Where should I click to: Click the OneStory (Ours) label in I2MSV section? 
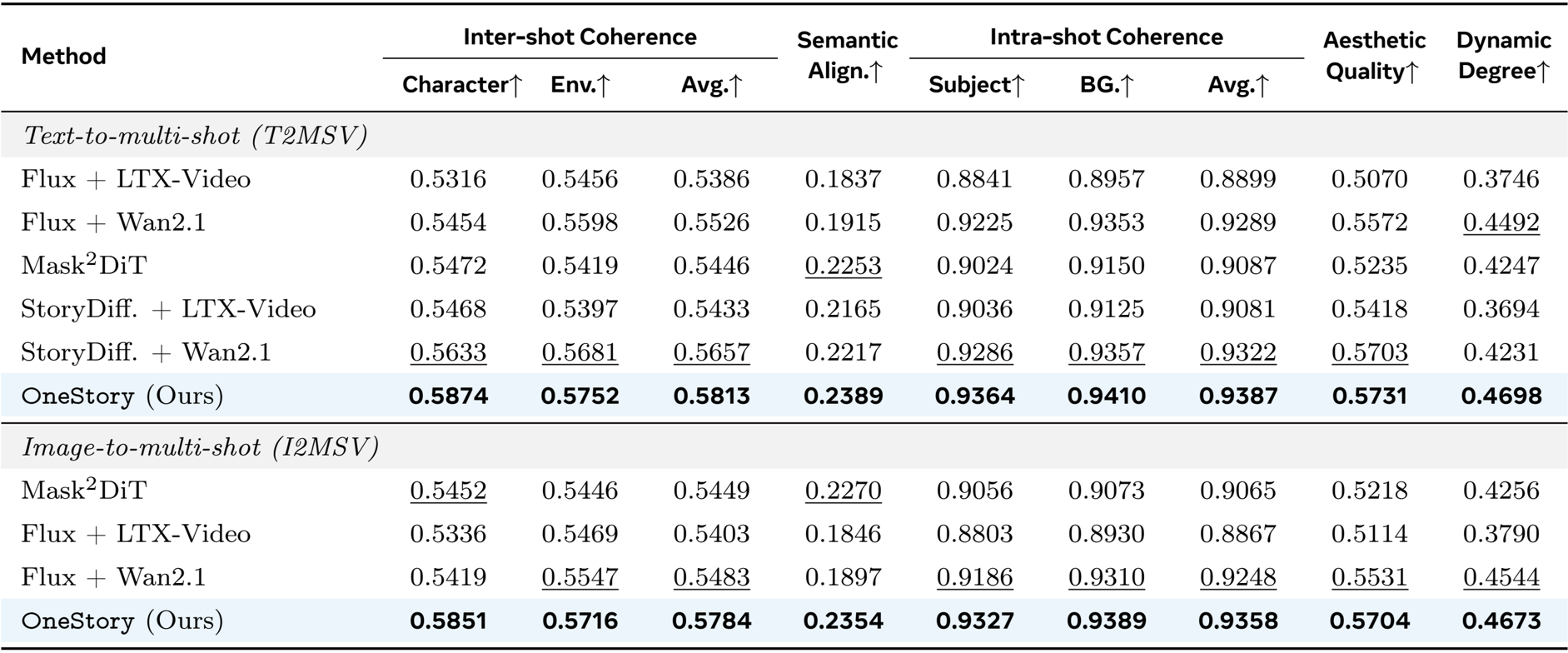[122, 621]
